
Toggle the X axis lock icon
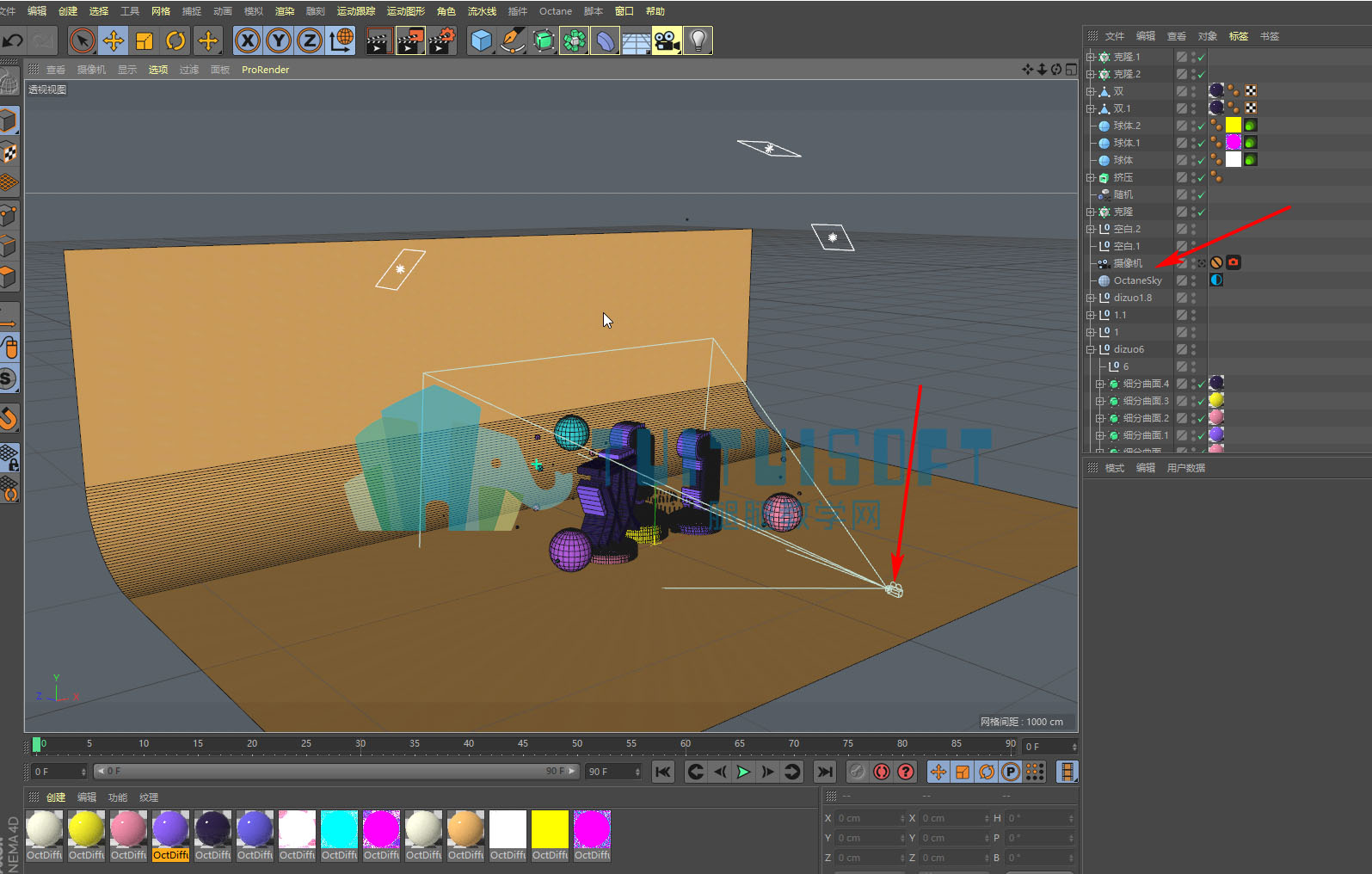[248, 40]
